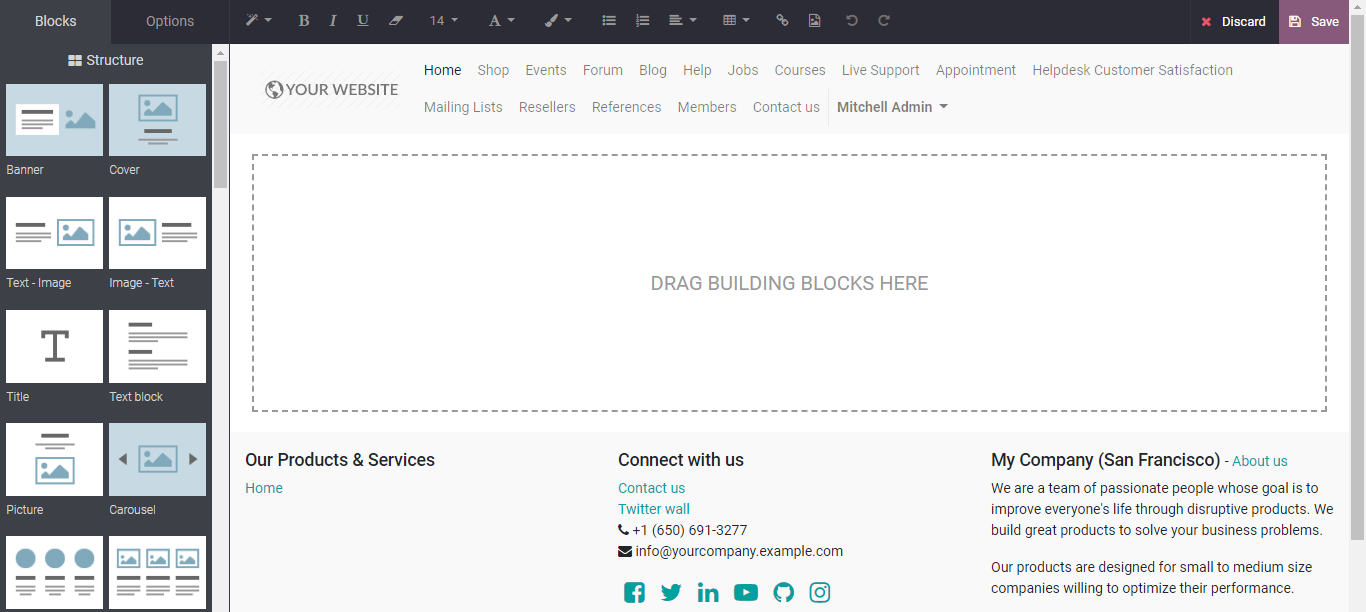Insert an unordered bullet list
The image size is (1366, 612).
click(x=609, y=21)
